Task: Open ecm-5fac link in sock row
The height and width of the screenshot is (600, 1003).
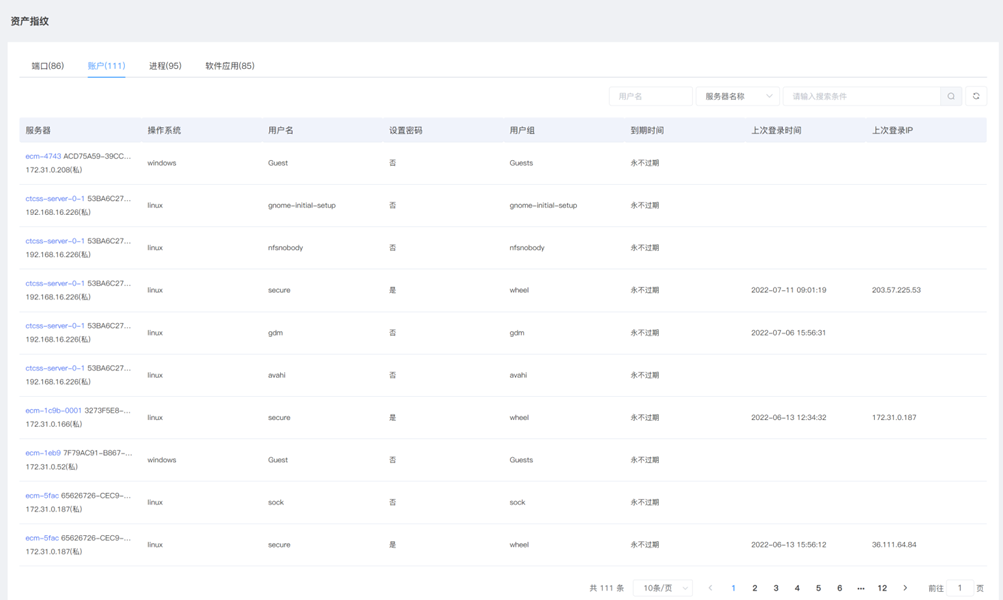Action: [42, 496]
